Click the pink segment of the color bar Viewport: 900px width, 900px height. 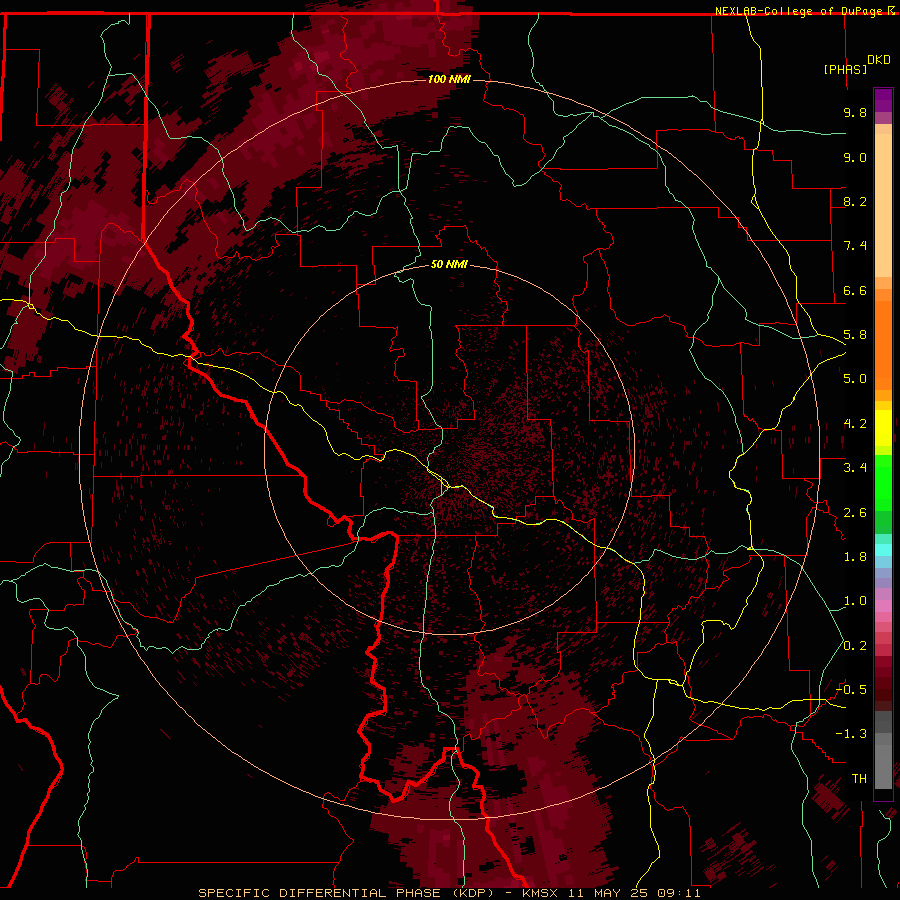click(x=883, y=606)
